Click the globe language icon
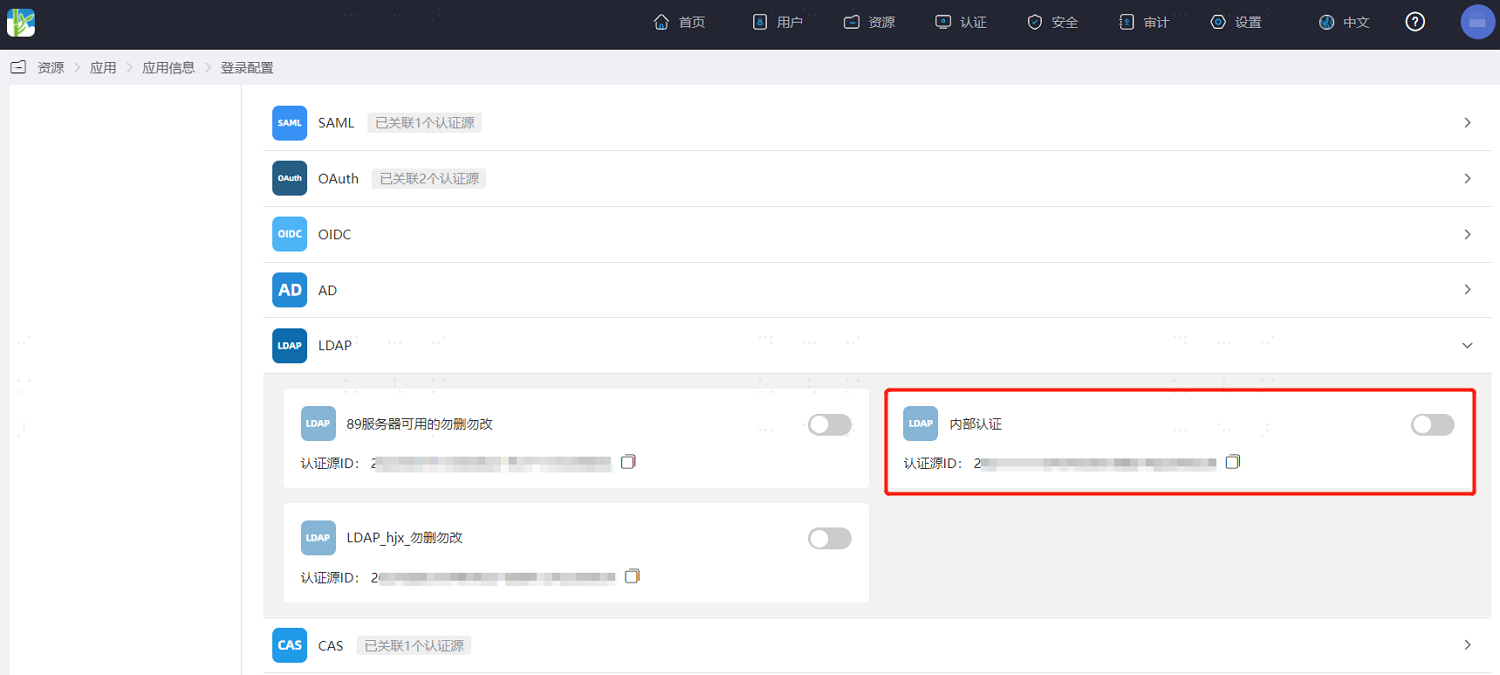 (1327, 22)
